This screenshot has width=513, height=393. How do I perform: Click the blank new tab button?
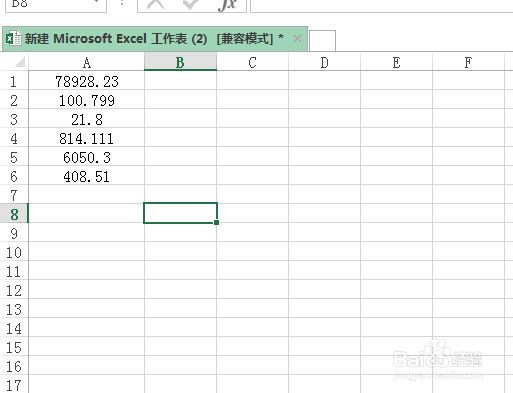[x=322, y=41]
